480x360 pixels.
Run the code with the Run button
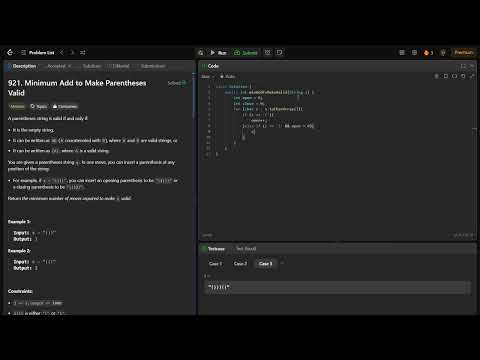coord(219,53)
